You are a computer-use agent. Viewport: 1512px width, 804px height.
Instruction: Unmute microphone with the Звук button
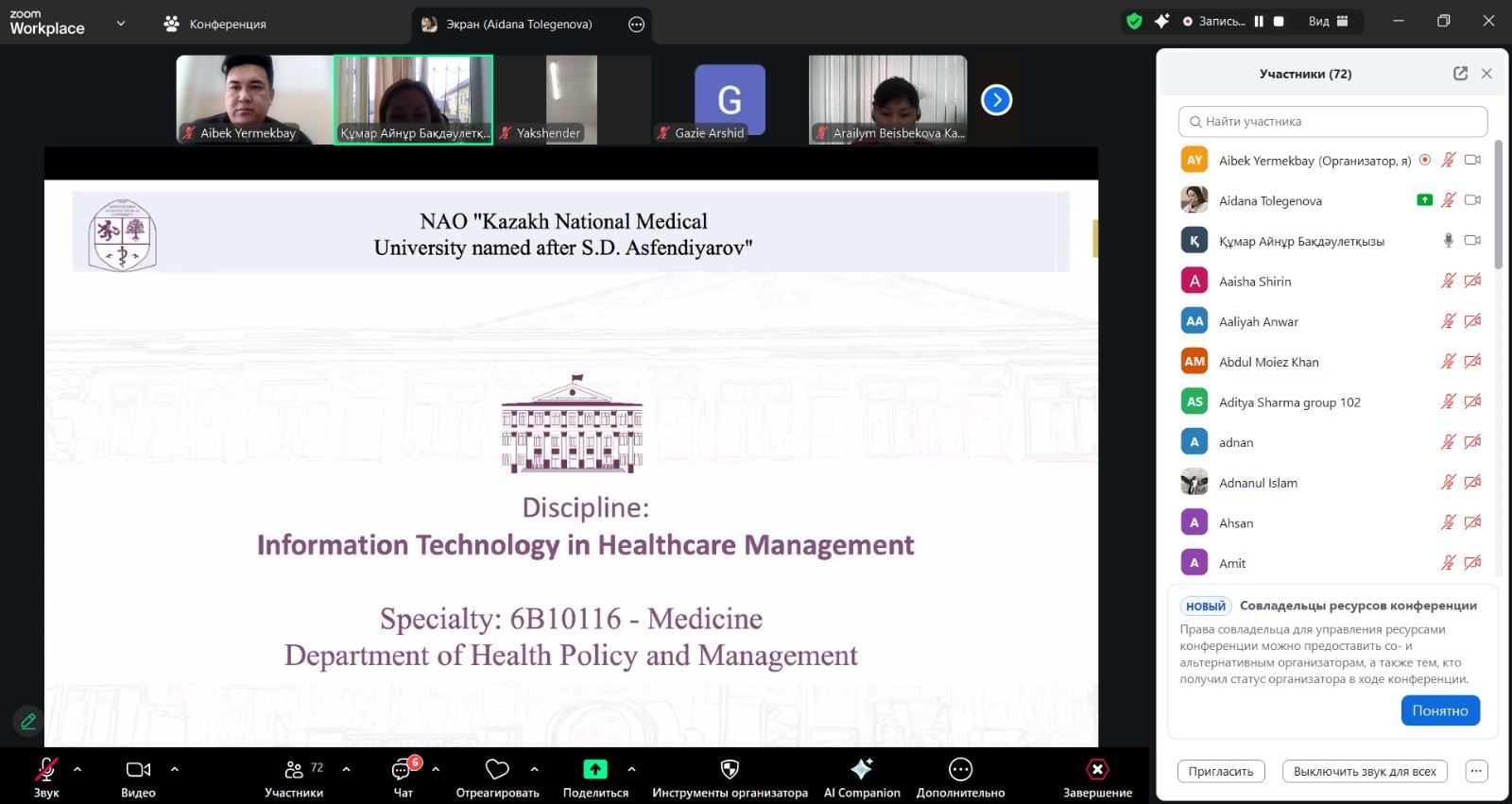point(46,769)
